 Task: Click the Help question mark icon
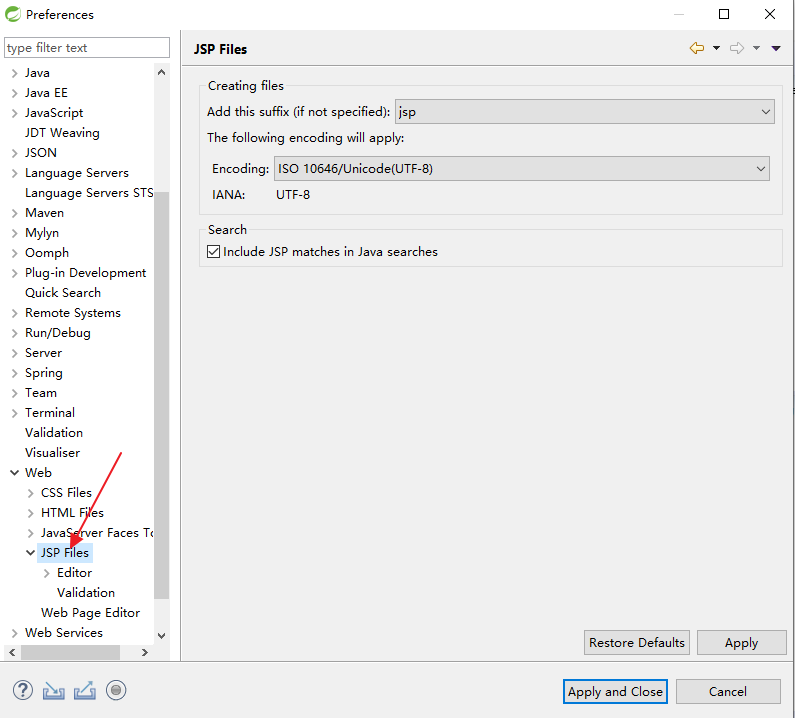[23, 690]
